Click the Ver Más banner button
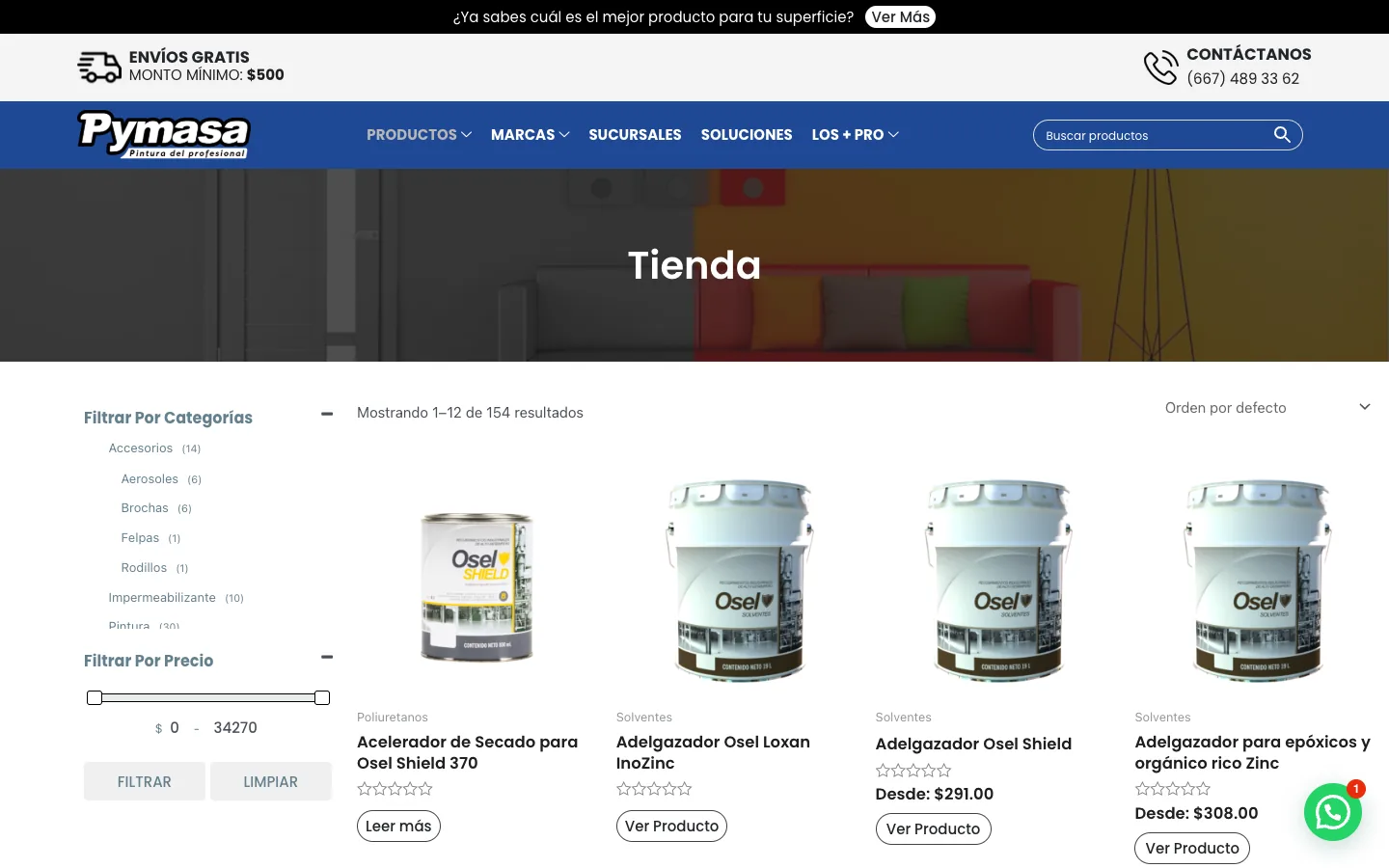Screen dimensions: 1389x868 (900, 17)
